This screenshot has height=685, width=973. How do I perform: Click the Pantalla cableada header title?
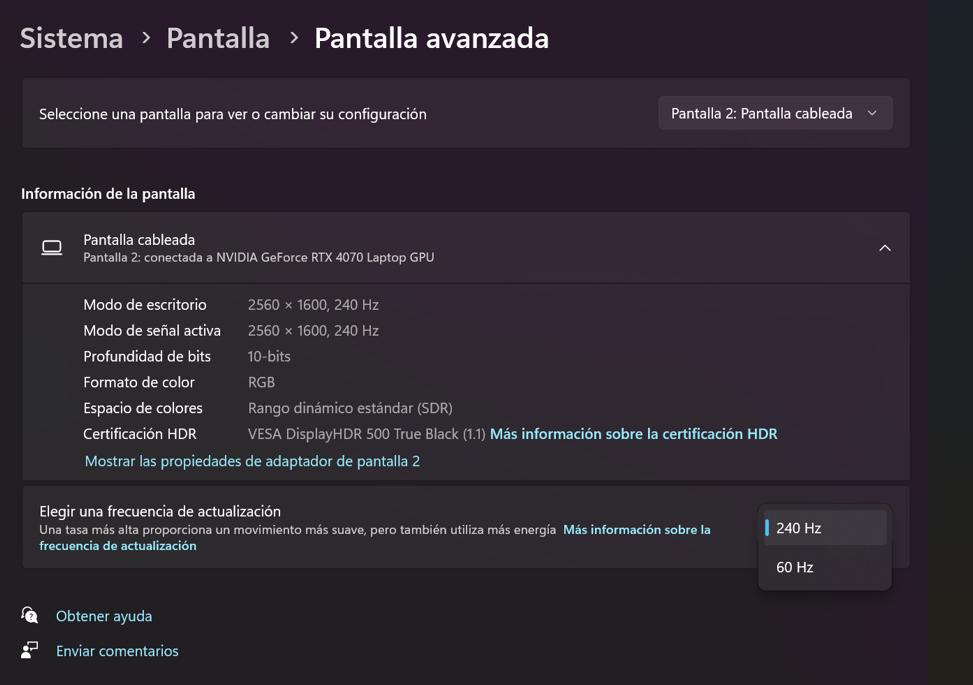[139, 240]
